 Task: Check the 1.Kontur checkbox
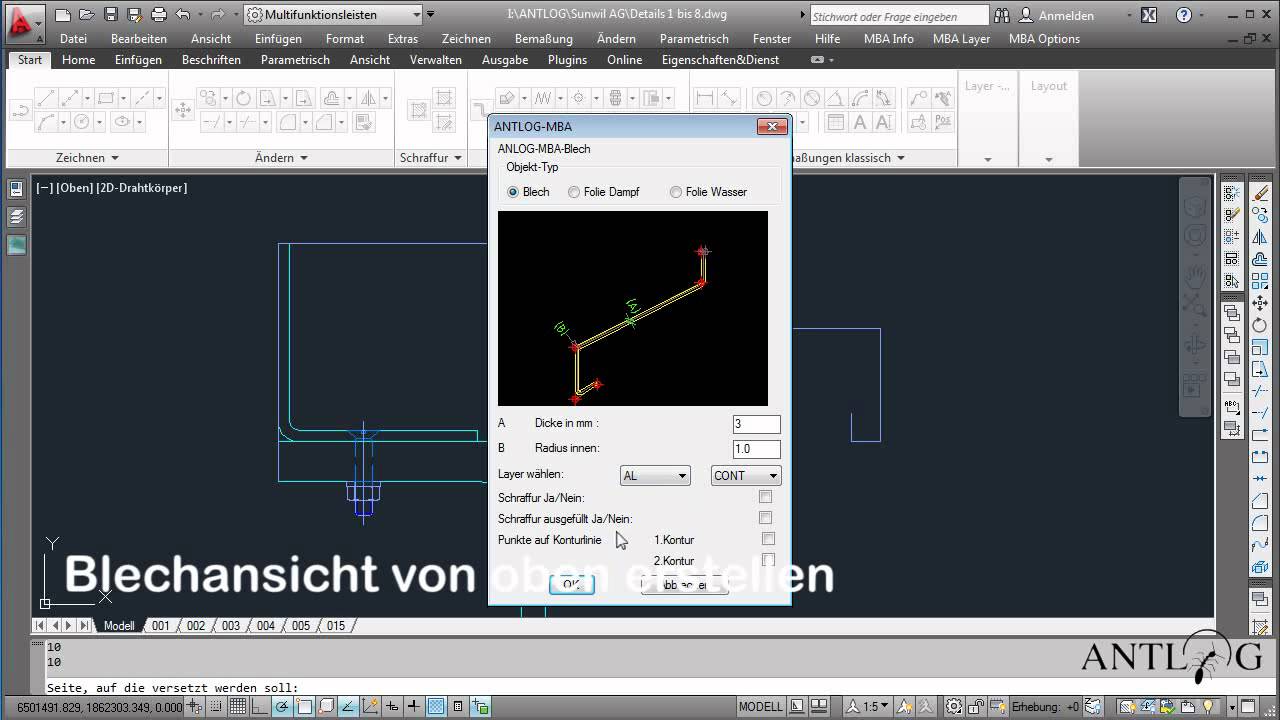click(768, 539)
